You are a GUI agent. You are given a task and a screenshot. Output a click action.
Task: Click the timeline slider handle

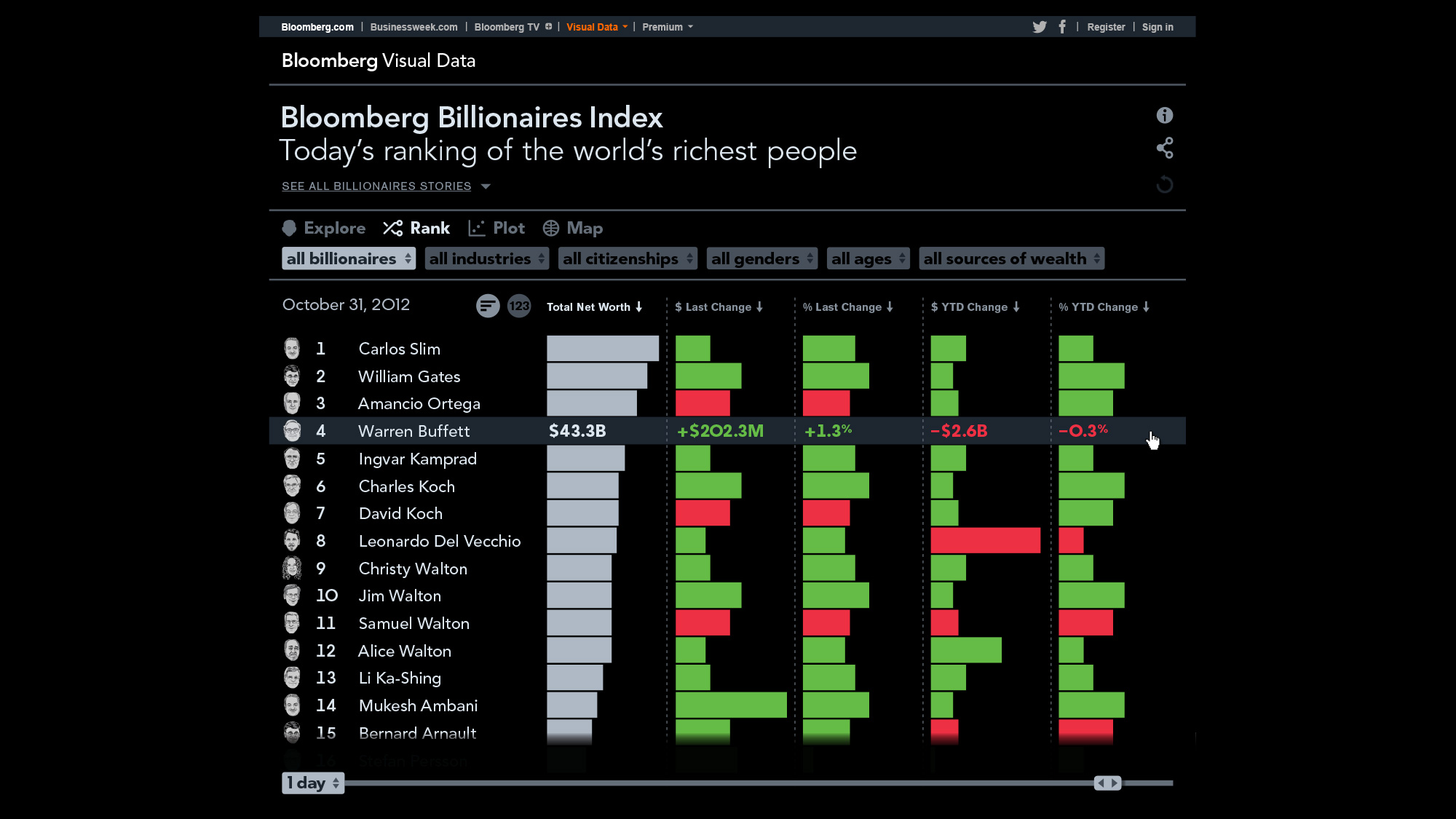click(1108, 783)
